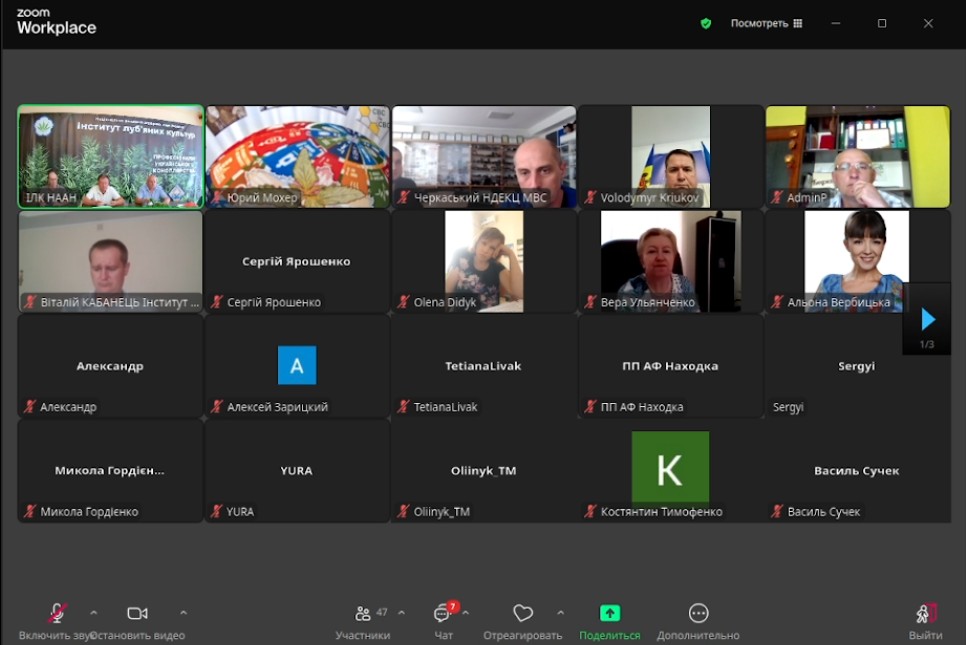This screenshot has width=966, height=645.
Task: Click muted mic icon beside Черкаський НДЕКЦ МВС
Action: click(404, 198)
